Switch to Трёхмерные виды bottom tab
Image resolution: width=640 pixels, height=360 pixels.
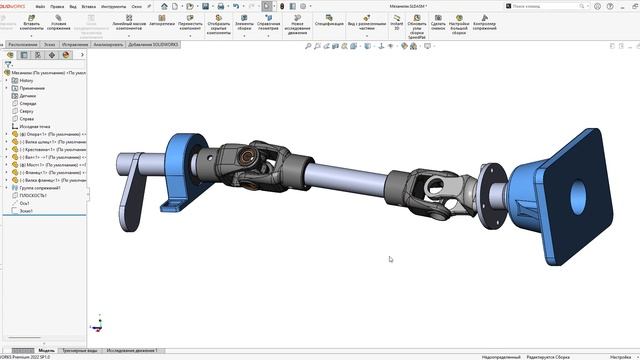(80, 351)
